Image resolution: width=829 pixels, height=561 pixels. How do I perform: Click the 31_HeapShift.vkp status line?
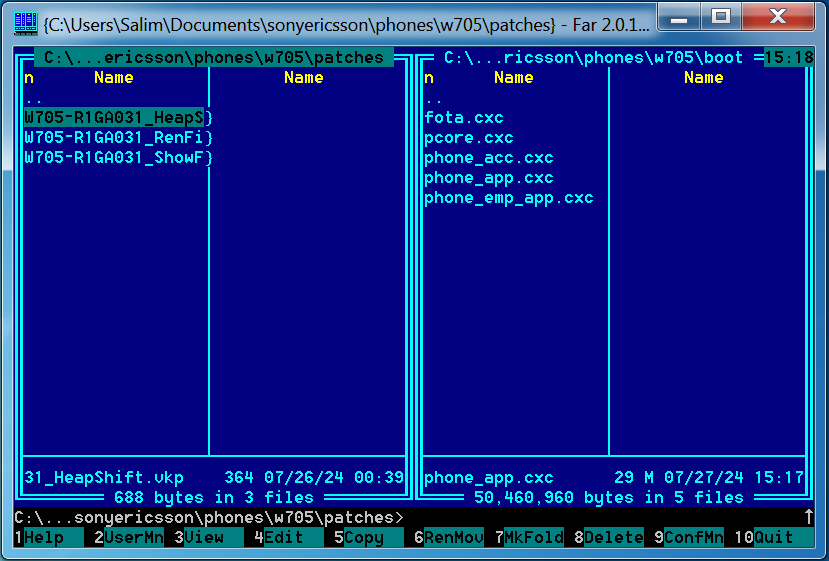click(214, 477)
